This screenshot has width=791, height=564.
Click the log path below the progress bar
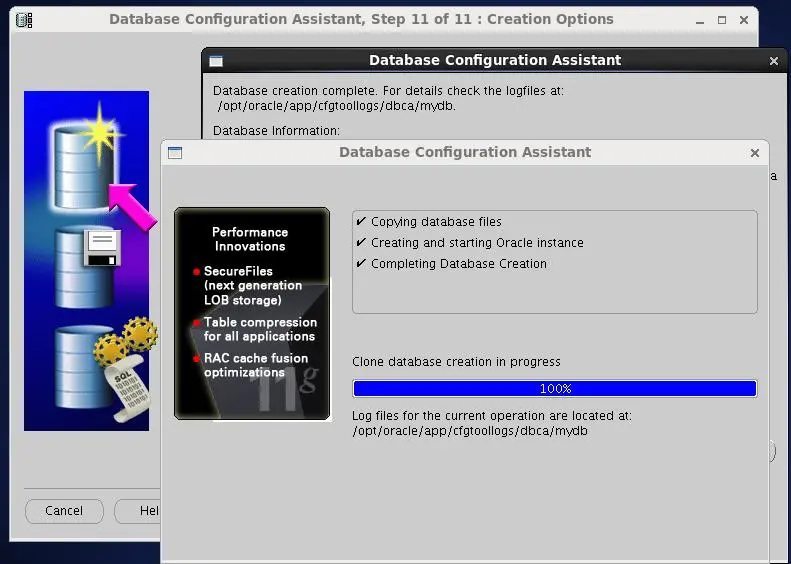pos(470,431)
